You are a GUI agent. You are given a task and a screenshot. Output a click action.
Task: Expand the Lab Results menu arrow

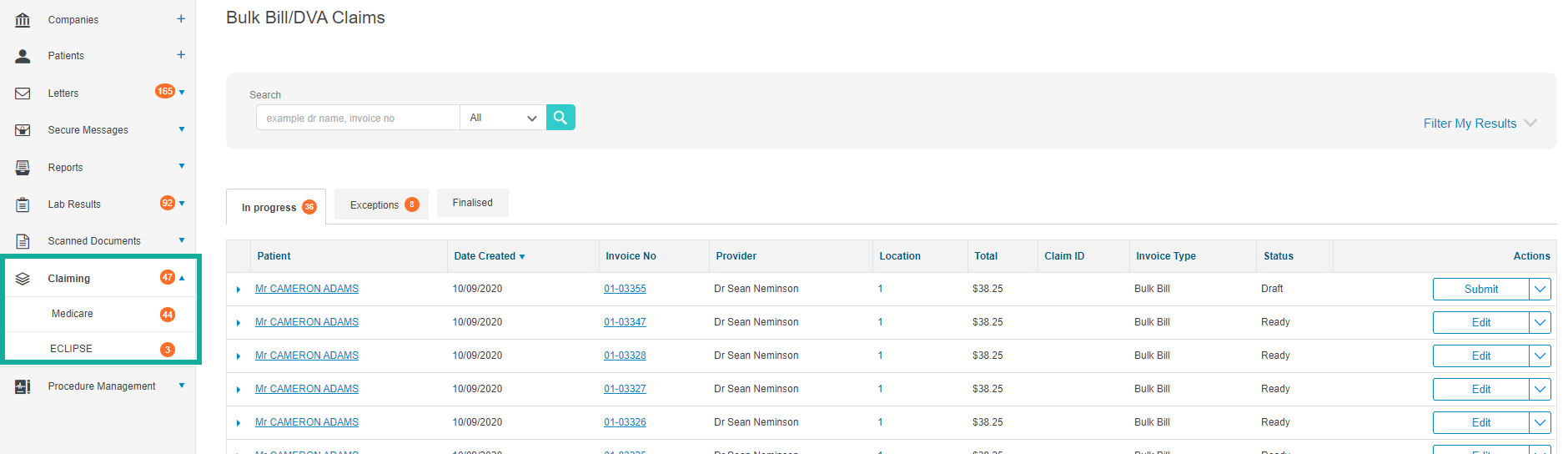[182, 204]
